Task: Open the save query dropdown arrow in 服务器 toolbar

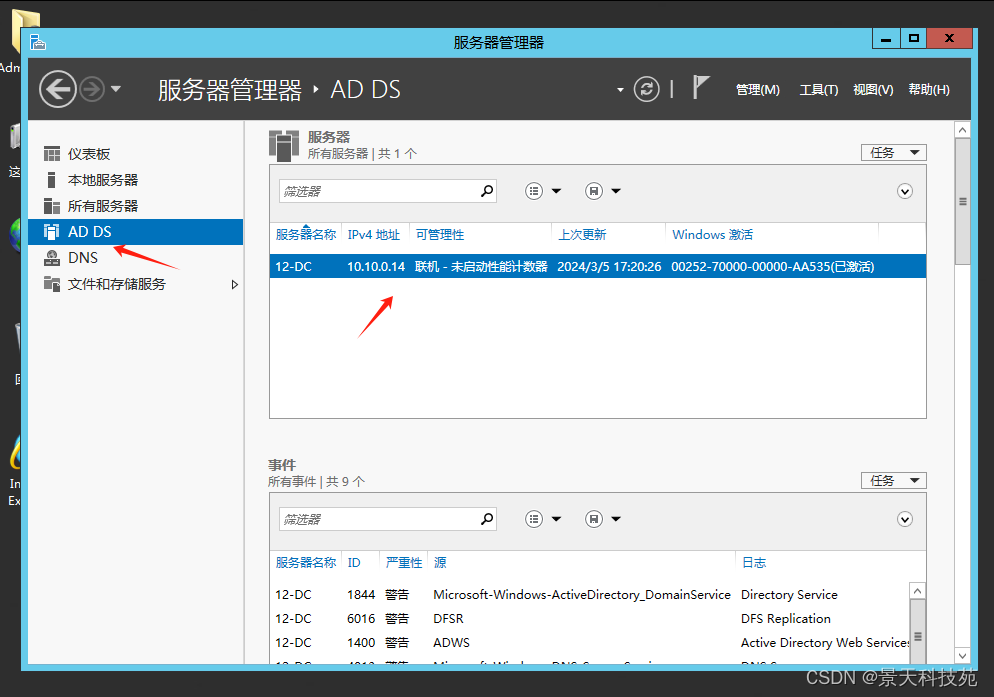Action: pyautogui.click(x=616, y=191)
